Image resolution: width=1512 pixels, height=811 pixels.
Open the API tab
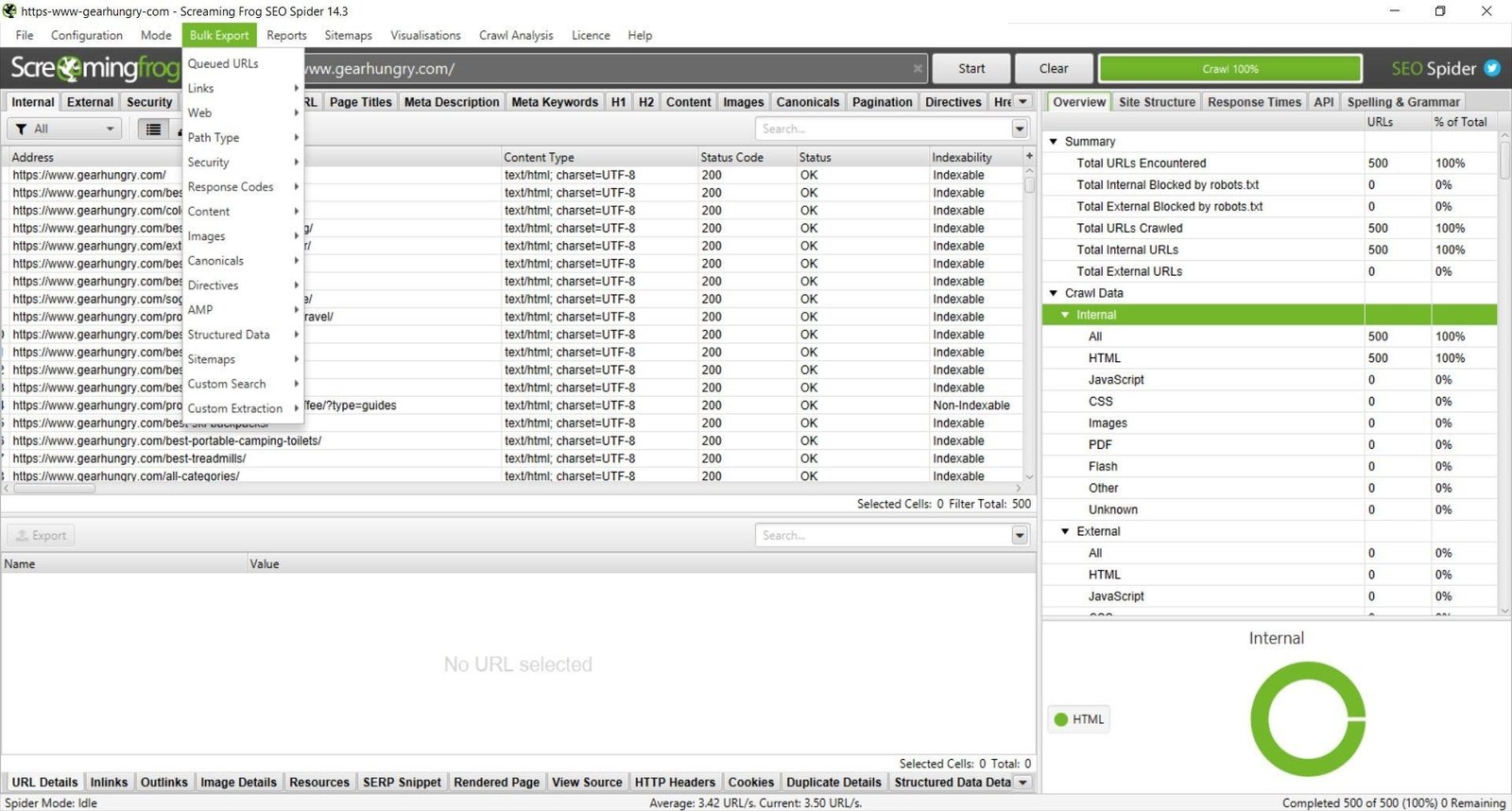[1324, 101]
